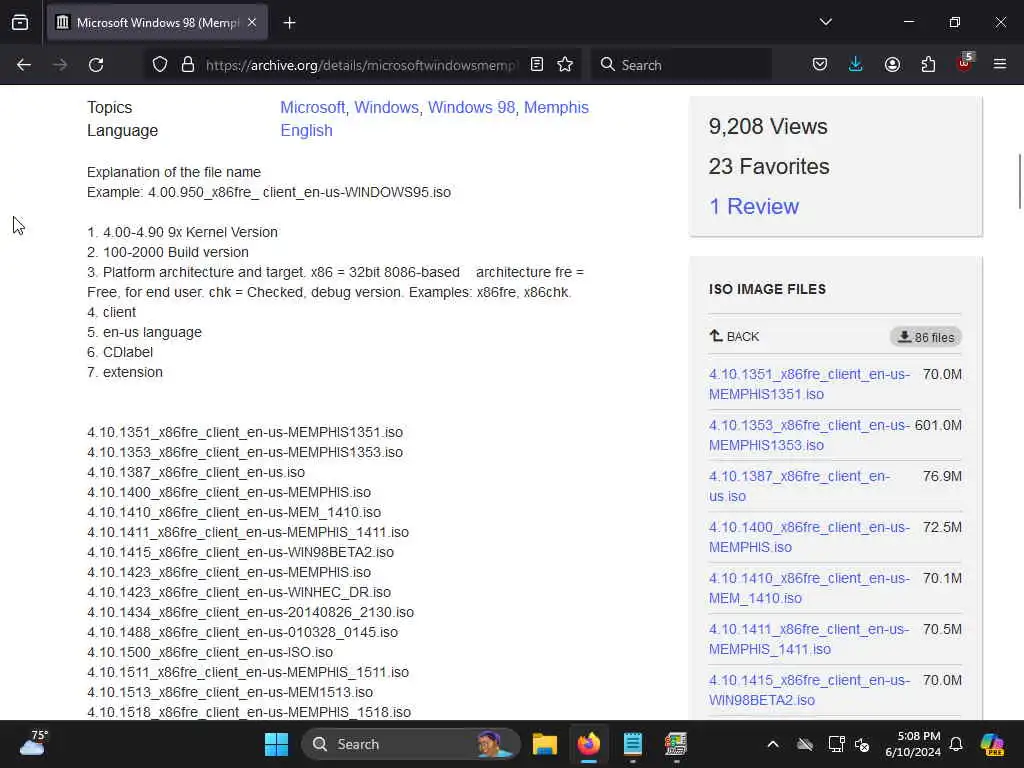Open the muted volume tray icon
Screen dimensions: 1024x768
(x=863, y=744)
